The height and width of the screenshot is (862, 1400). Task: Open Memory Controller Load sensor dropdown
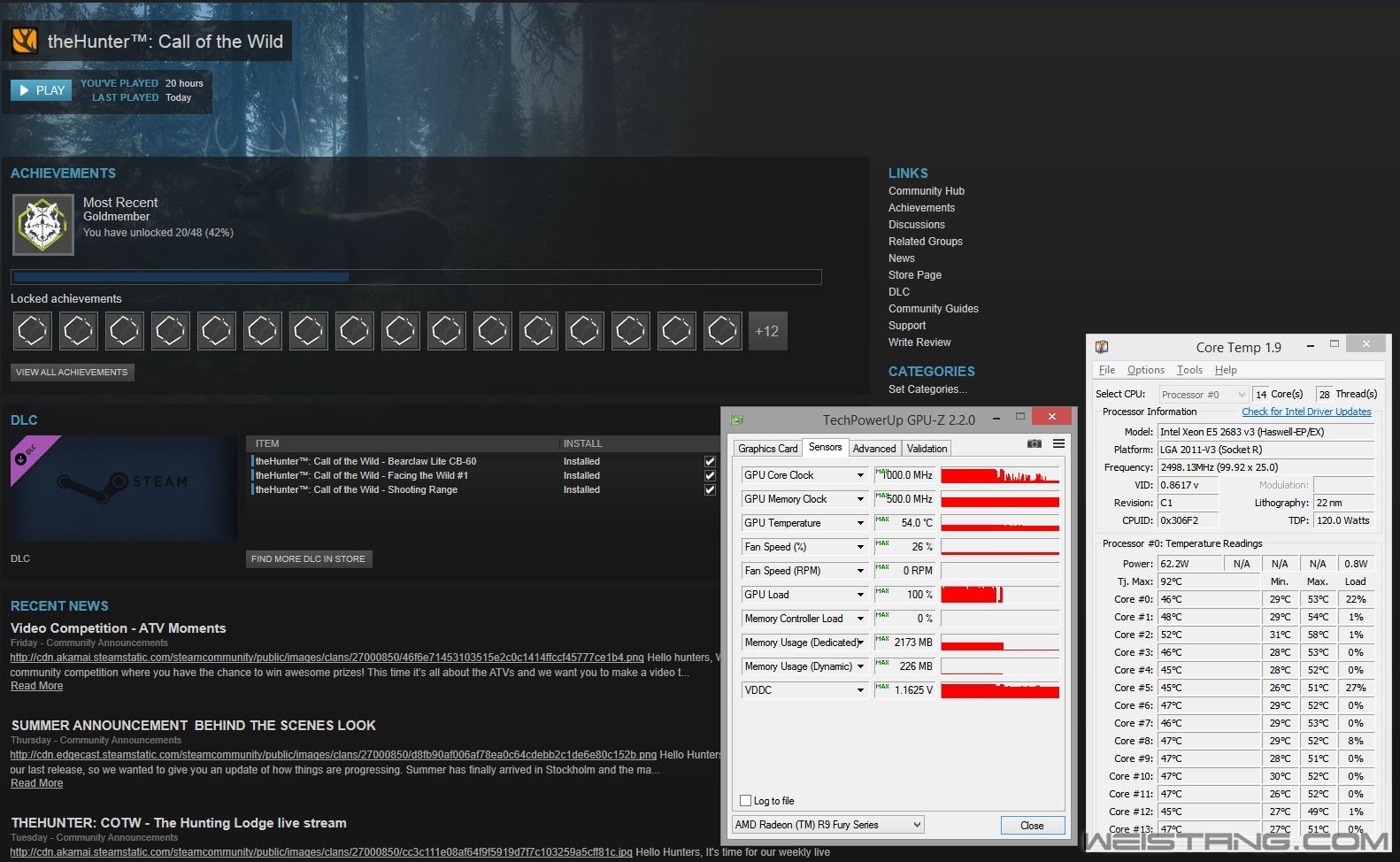coord(860,619)
